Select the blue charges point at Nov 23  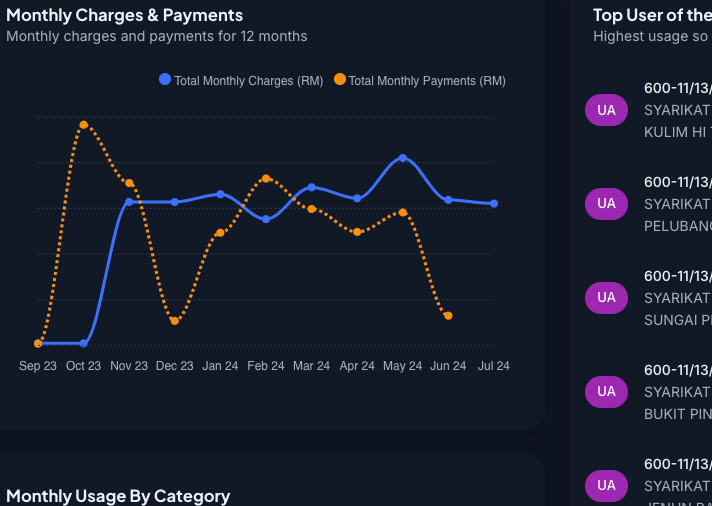tap(129, 202)
